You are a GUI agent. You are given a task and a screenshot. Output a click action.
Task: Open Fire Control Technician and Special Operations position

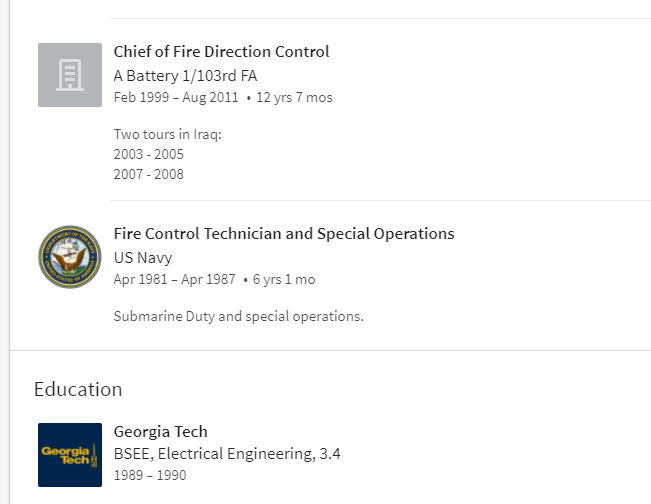click(284, 234)
